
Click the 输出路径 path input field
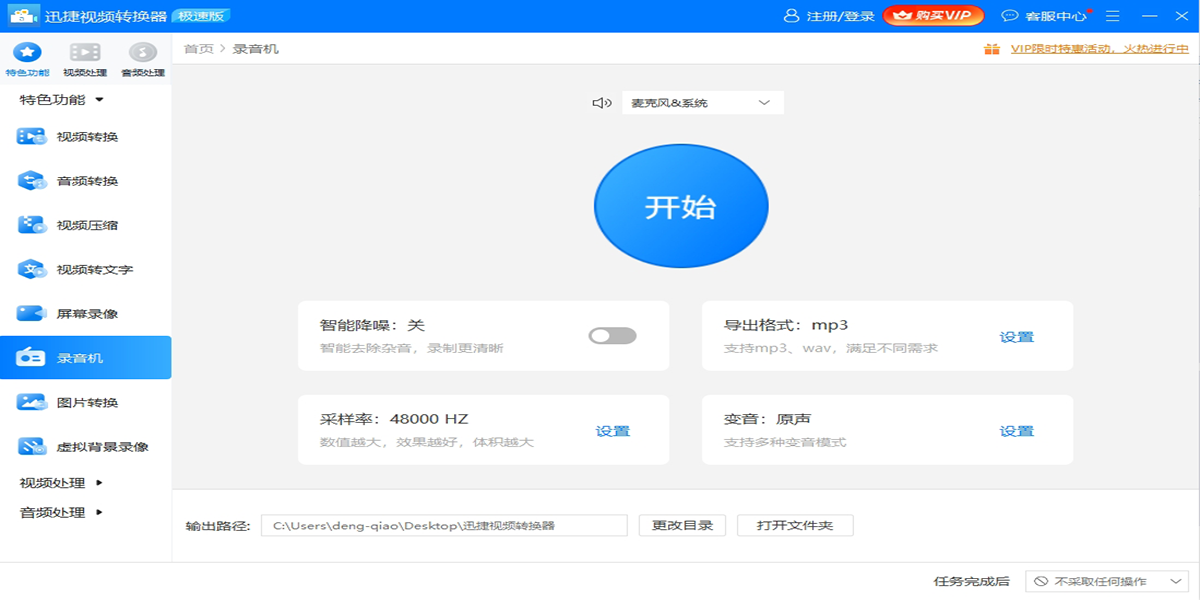click(444, 525)
